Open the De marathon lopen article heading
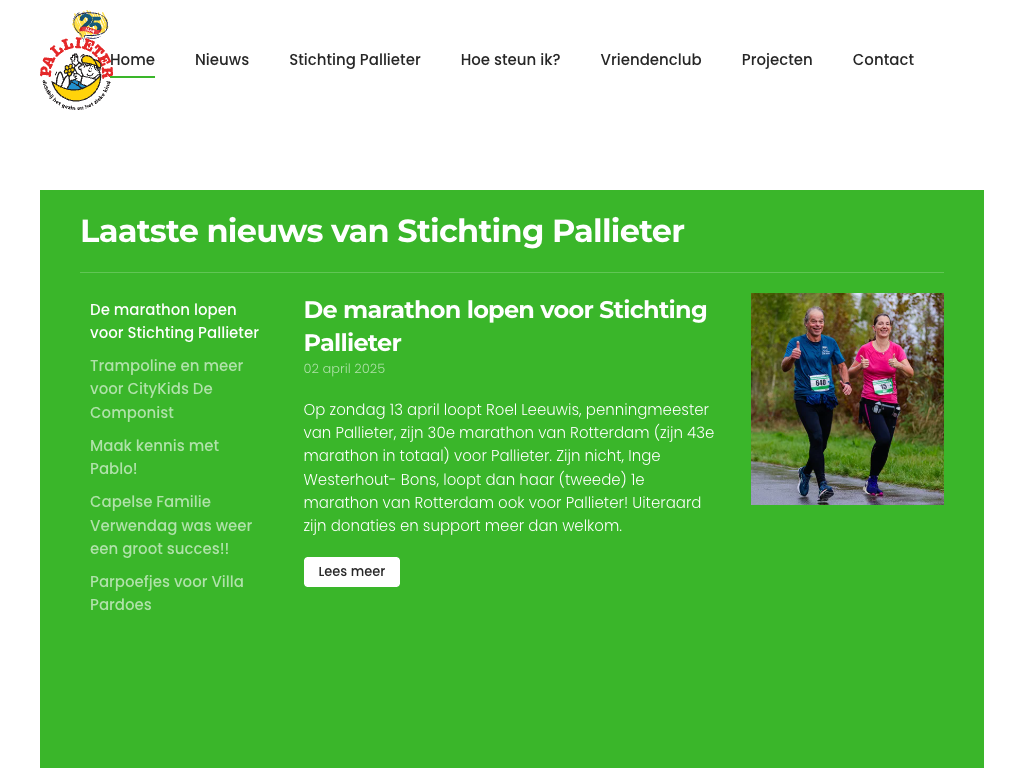The image size is (1024, 768). [x=505, y=326]
